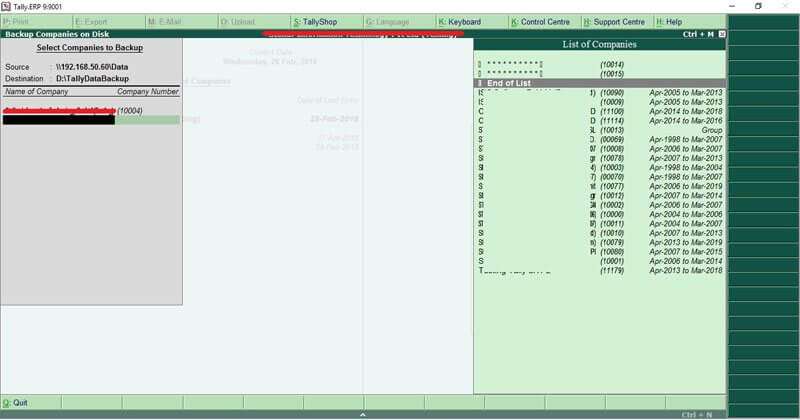Select the company with number (00070)
This screenshot has height=420, width=800.
(x=599, y=177)
